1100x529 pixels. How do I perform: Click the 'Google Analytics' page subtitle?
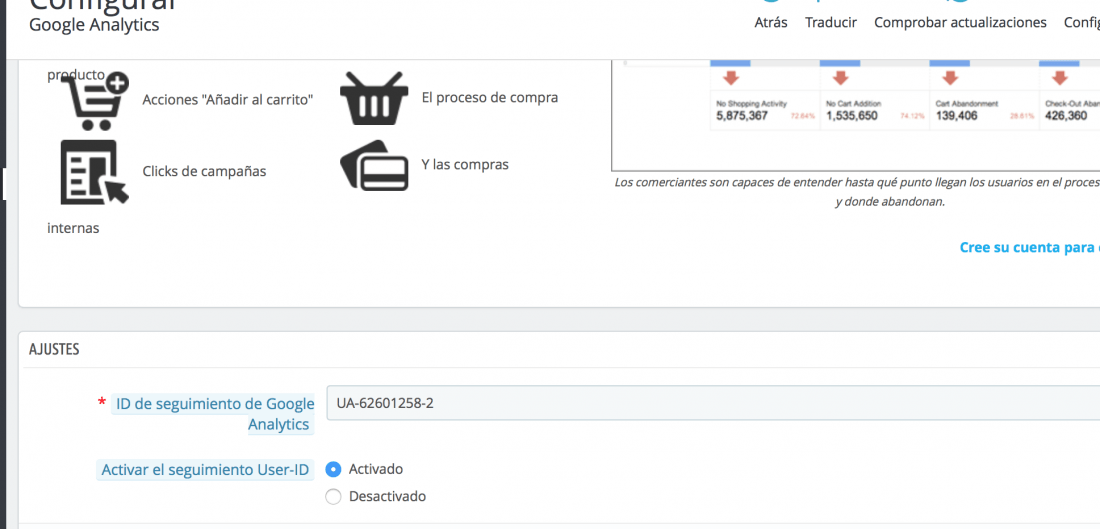coord(95,25)
